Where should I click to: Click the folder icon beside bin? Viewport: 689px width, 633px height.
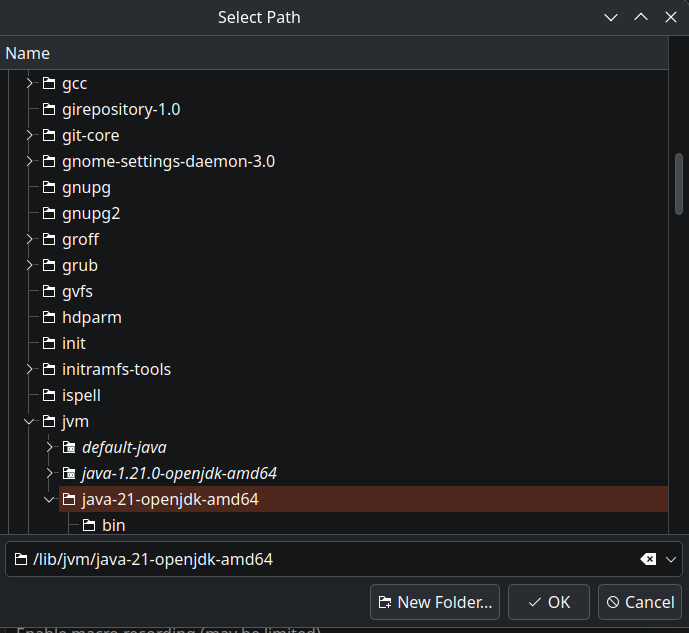[89, 525]
